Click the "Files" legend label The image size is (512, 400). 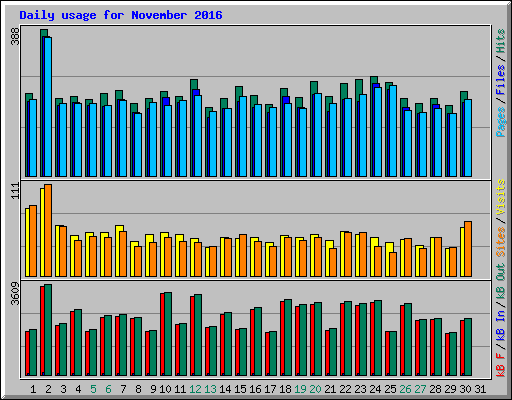coord(500,80)
